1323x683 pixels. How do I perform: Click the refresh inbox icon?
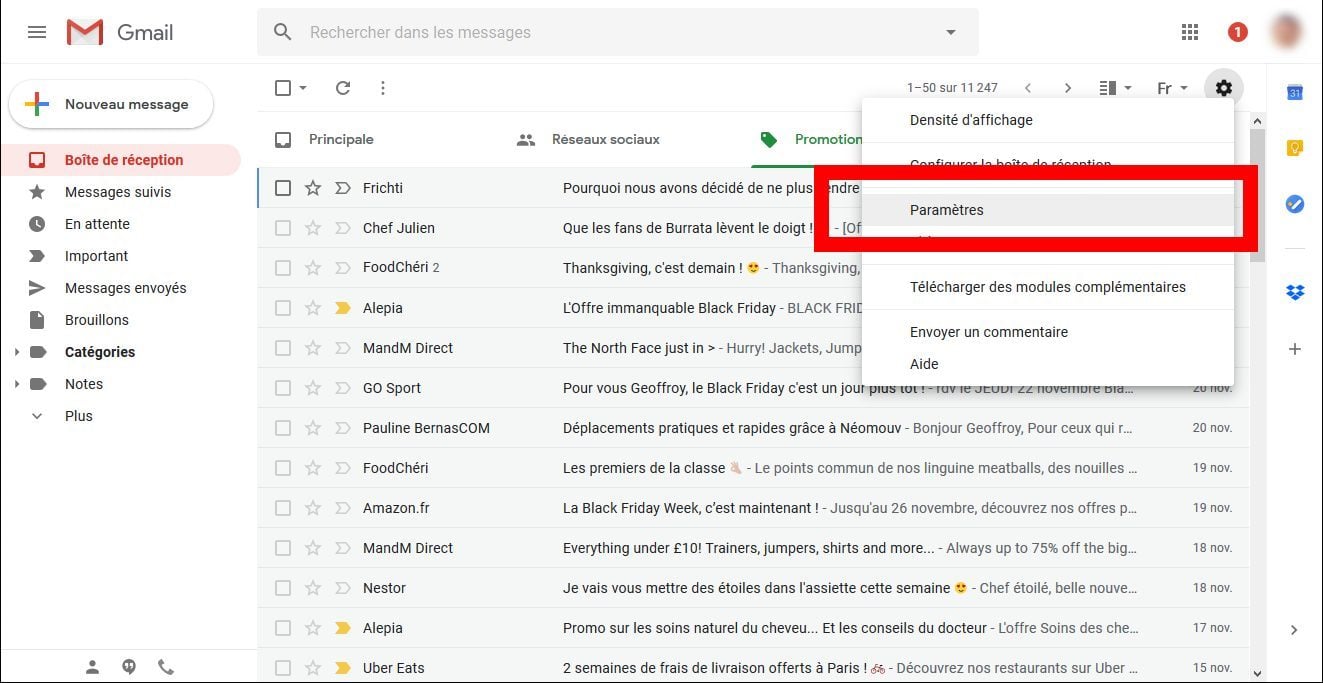click(x=343, y=88)
